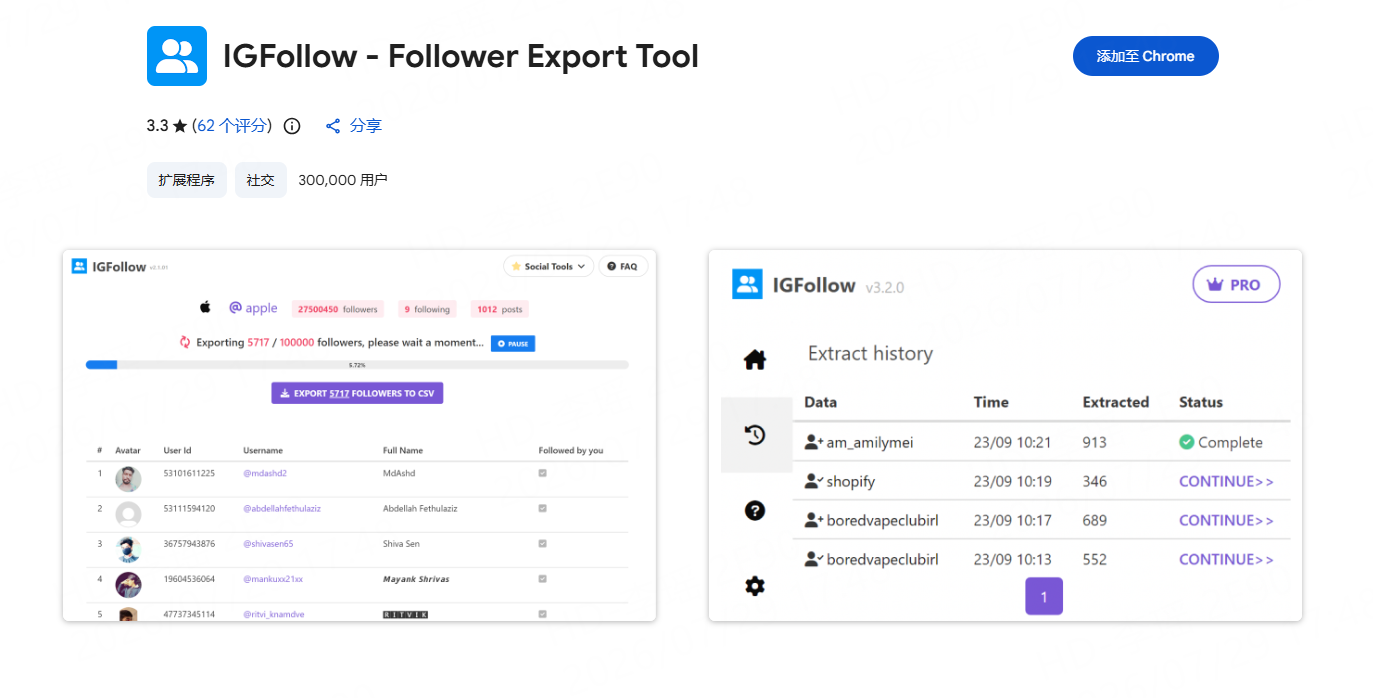The image size is (1373, 698).
Task: Open the Extract history screenshot thumbnail
Action: pos(1005,435)
